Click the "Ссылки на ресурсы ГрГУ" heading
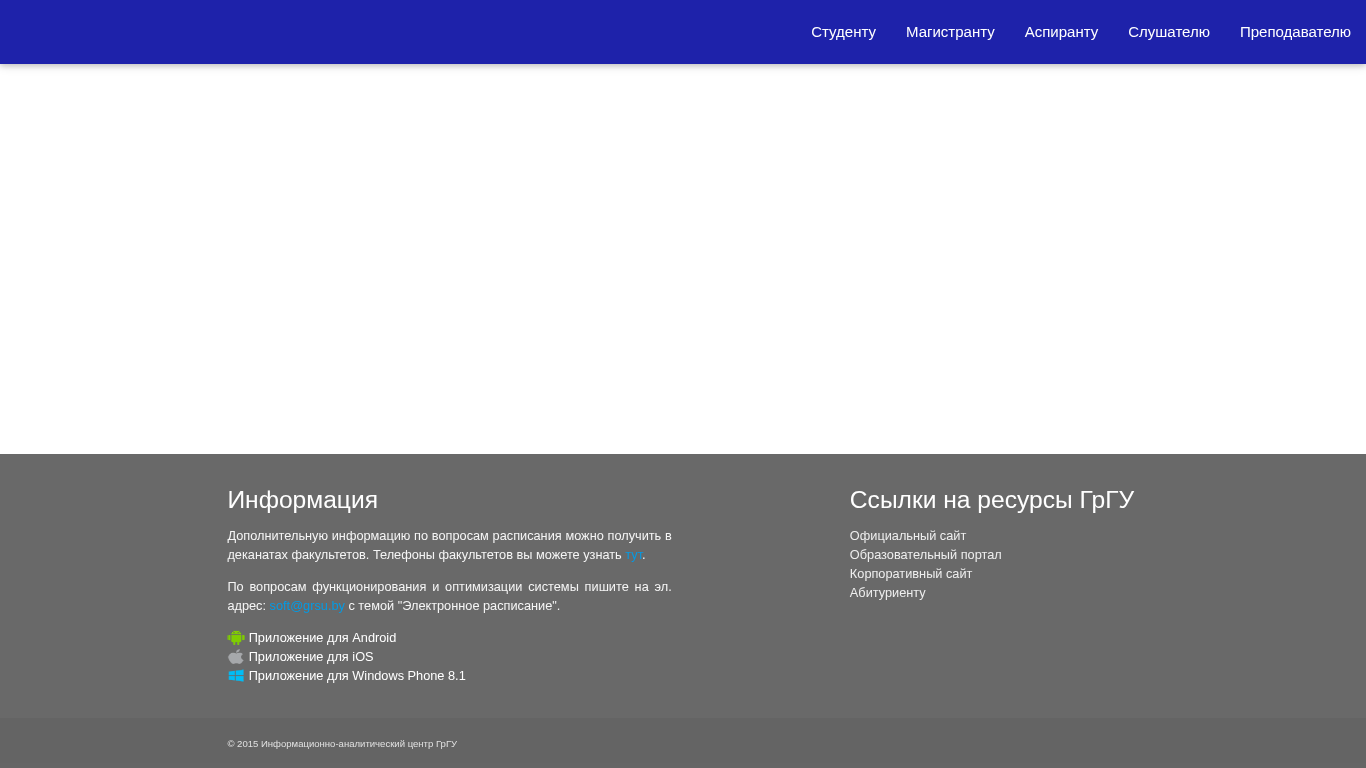The width and height of the screenshot is (1366, 768). coord(991,500)
